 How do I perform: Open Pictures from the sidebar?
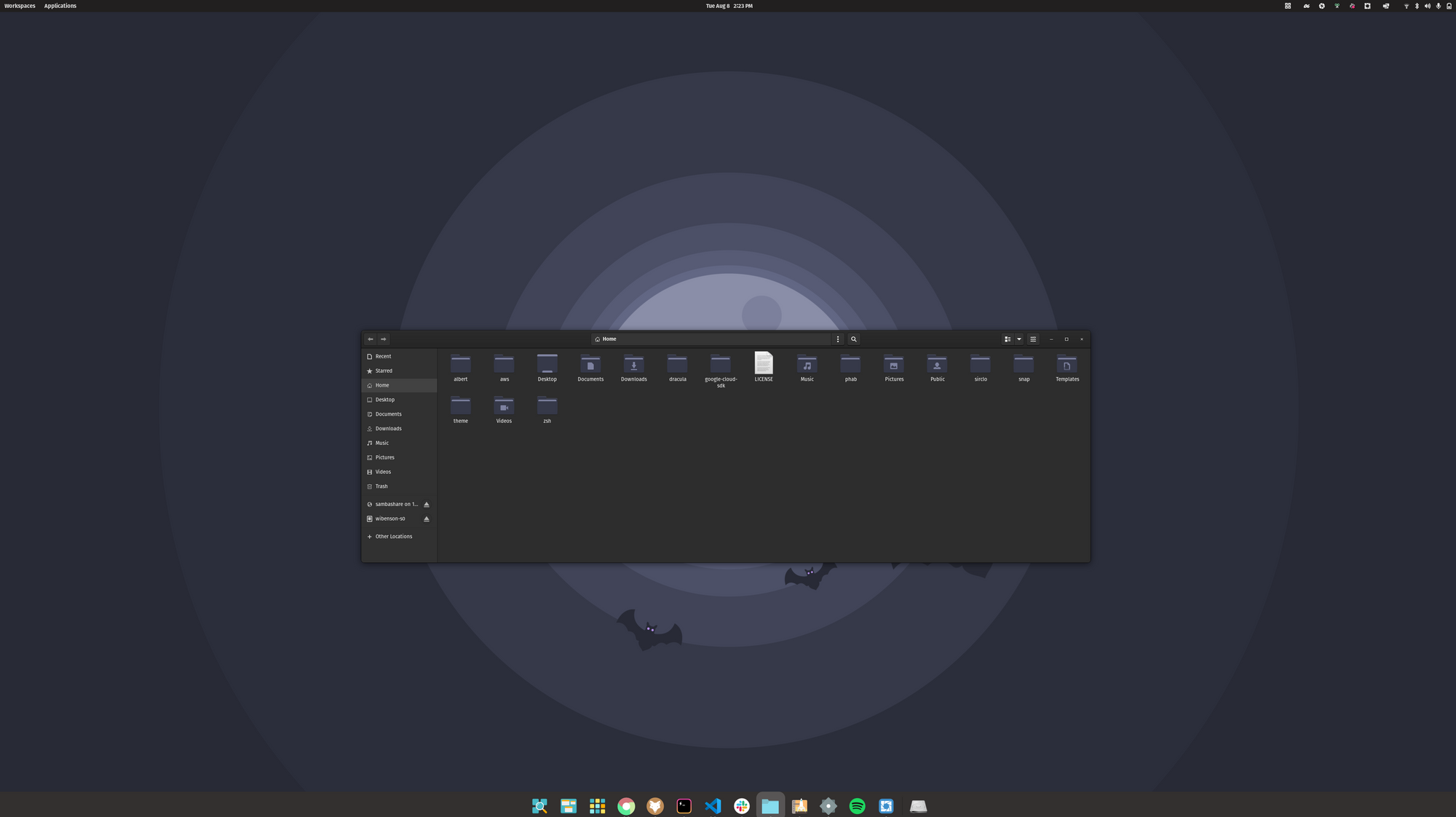coord(399,458)
